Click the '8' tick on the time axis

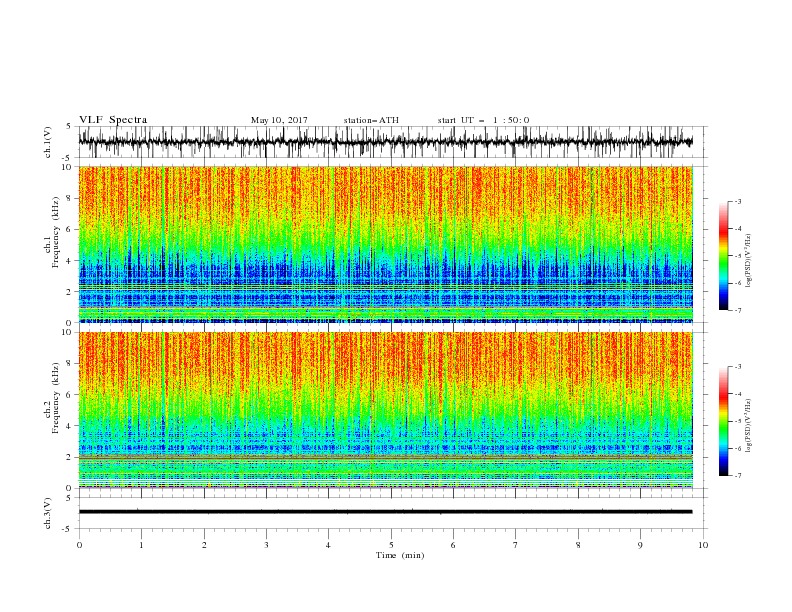pos(578,545)
